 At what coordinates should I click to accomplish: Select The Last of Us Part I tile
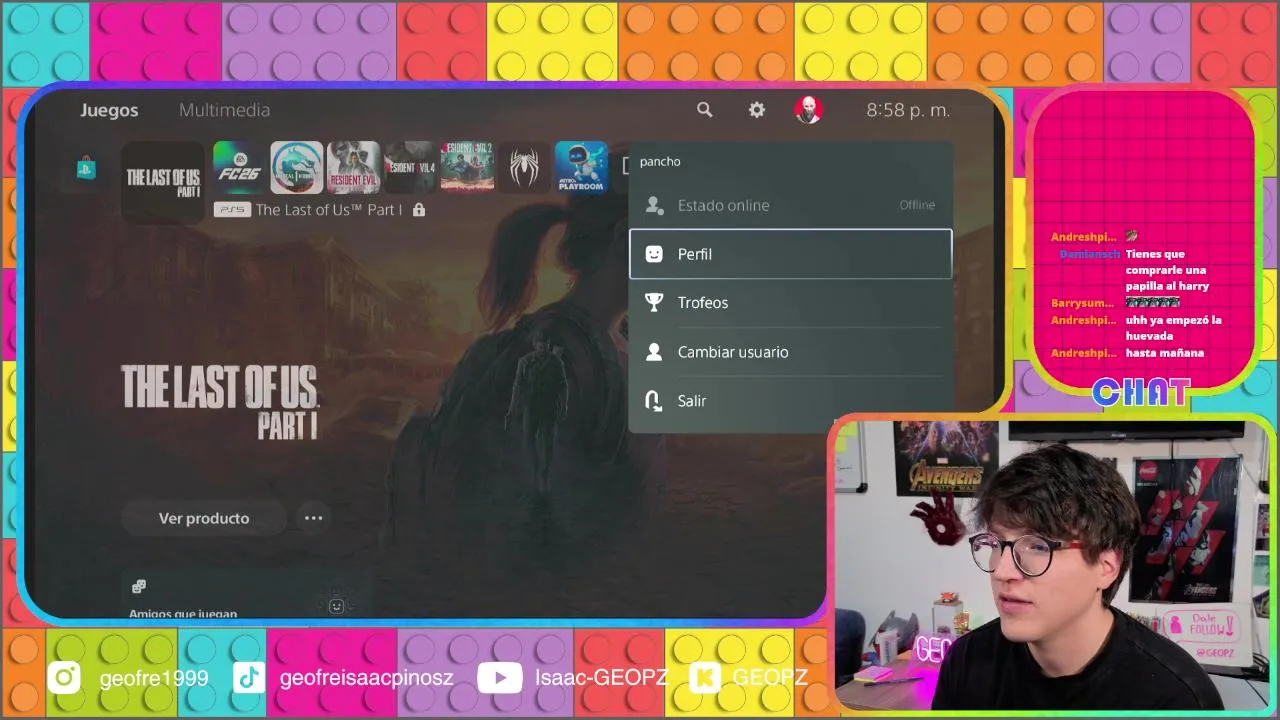(x=163, y=183)
